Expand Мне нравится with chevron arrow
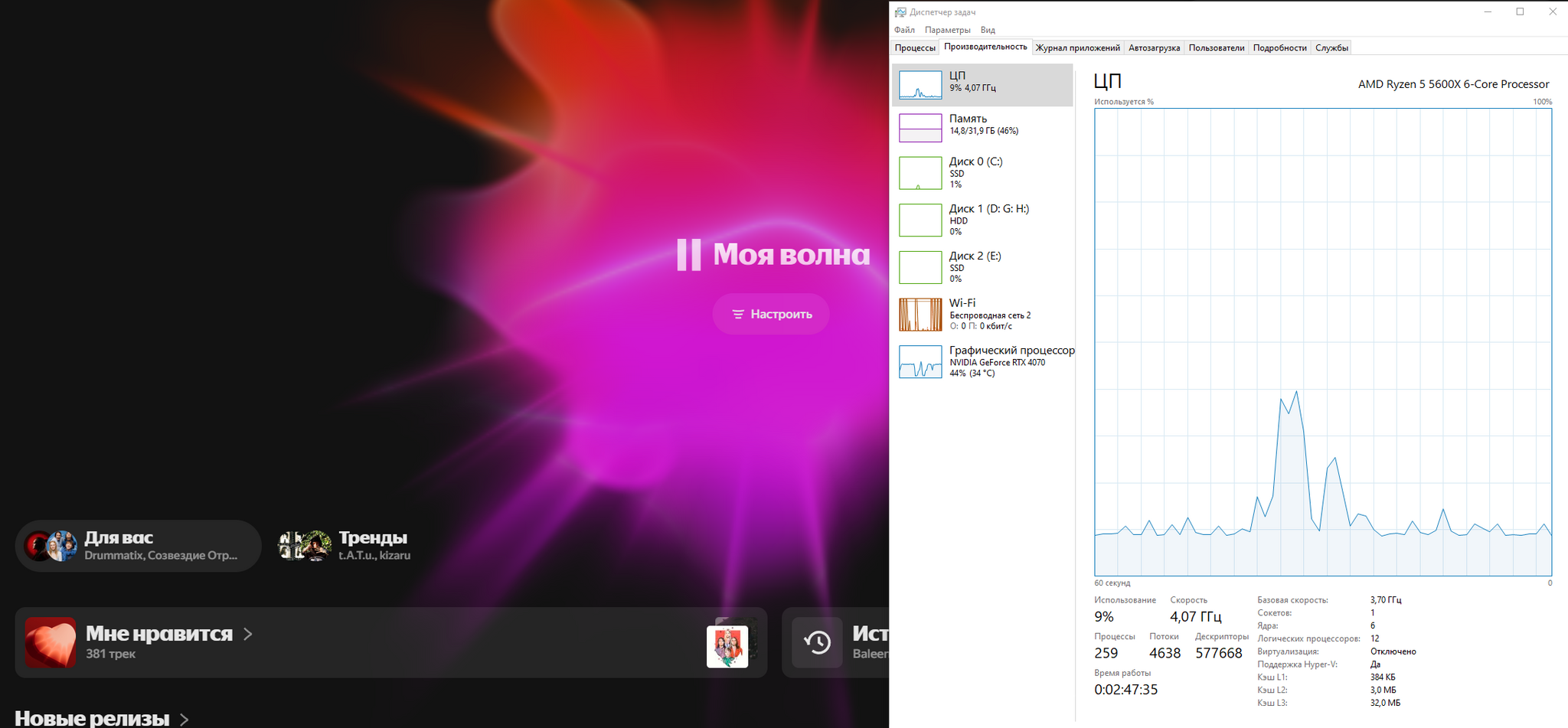1568x728 pixels. click(248, 634)
